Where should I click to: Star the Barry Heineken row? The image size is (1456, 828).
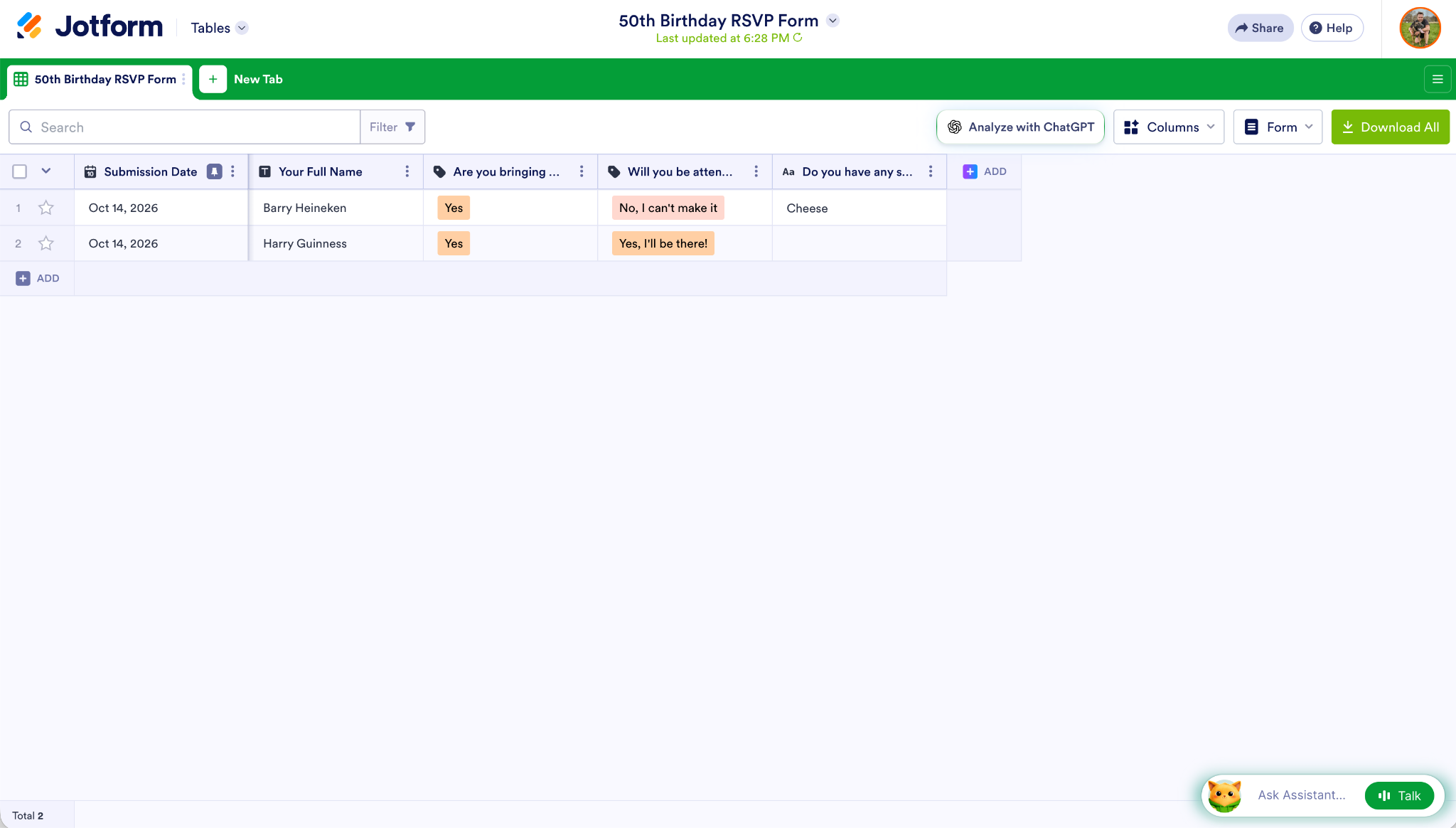click(46, 208)
